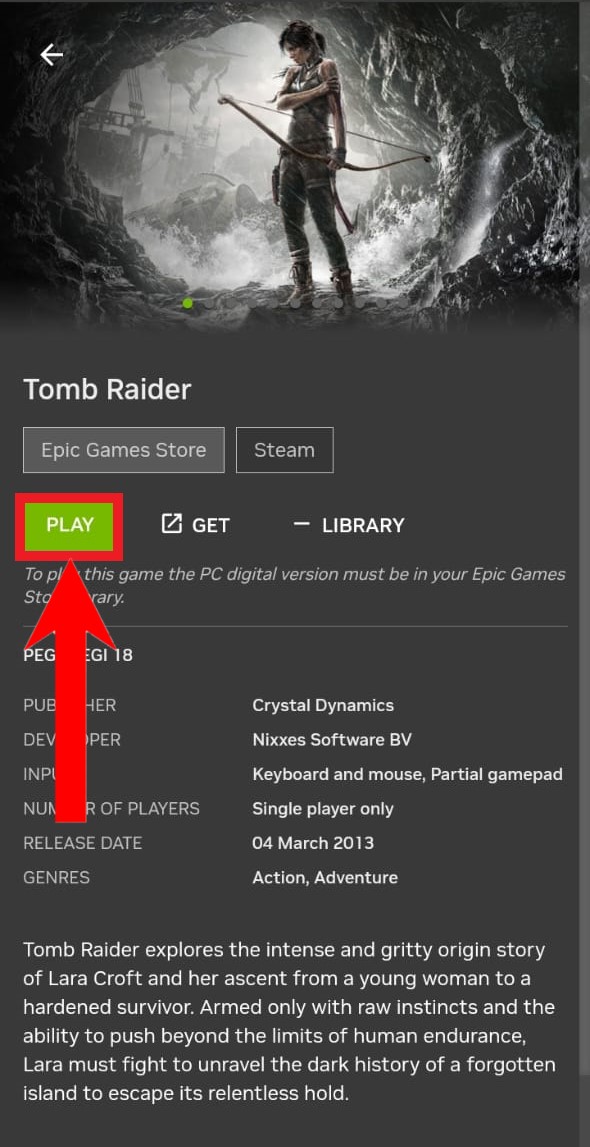Click the GET text label
Screen dimensions: 590x1147
(211, 525)
